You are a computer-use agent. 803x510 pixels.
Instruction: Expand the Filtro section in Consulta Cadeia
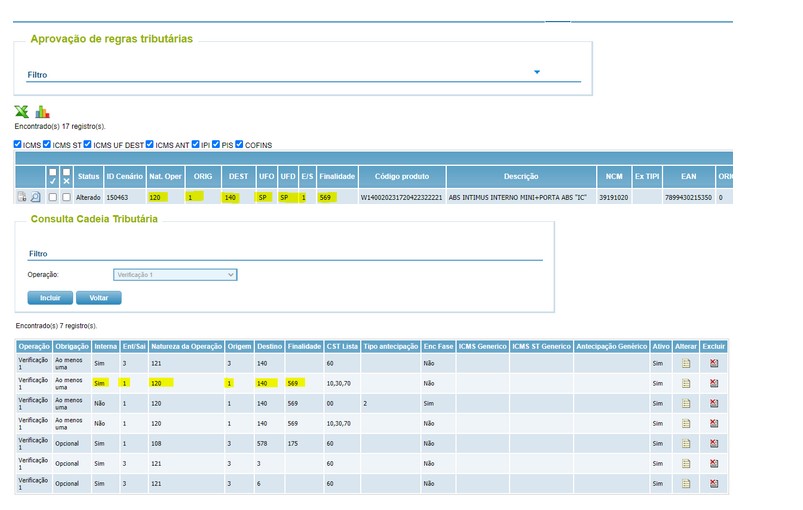pos(38,253)
